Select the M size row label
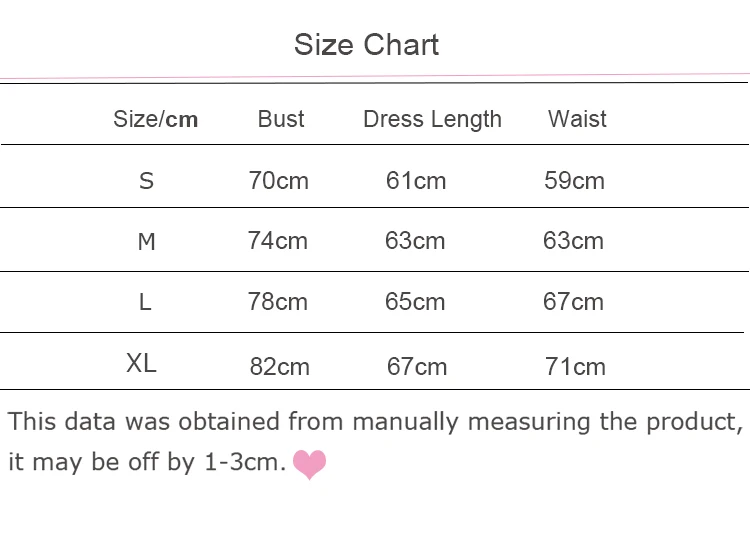Image resolution: width=750 pixels, height=546 pixels. (x=147, y=242)
